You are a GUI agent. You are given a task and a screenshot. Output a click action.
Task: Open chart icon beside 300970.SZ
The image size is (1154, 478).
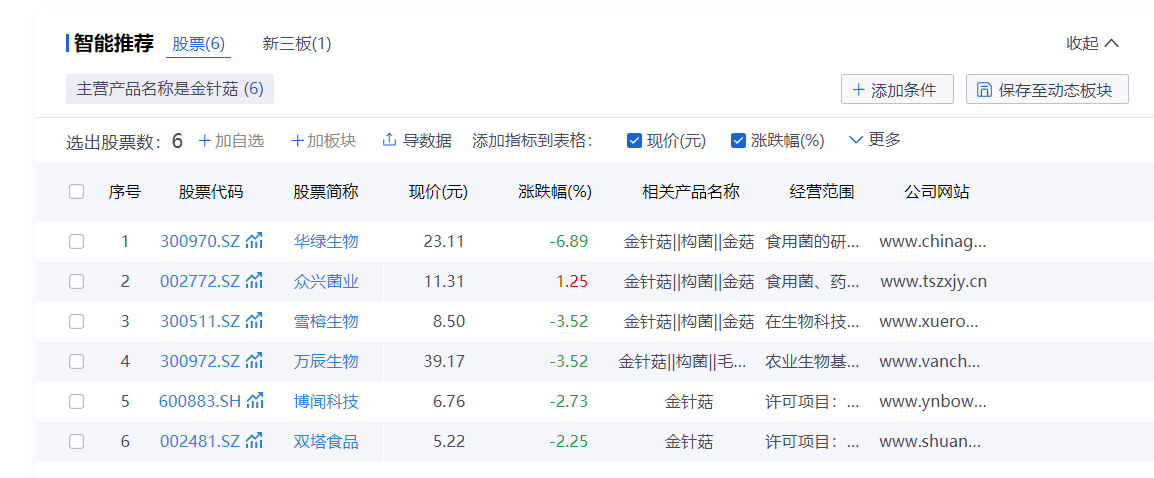(x=254, y=241)
